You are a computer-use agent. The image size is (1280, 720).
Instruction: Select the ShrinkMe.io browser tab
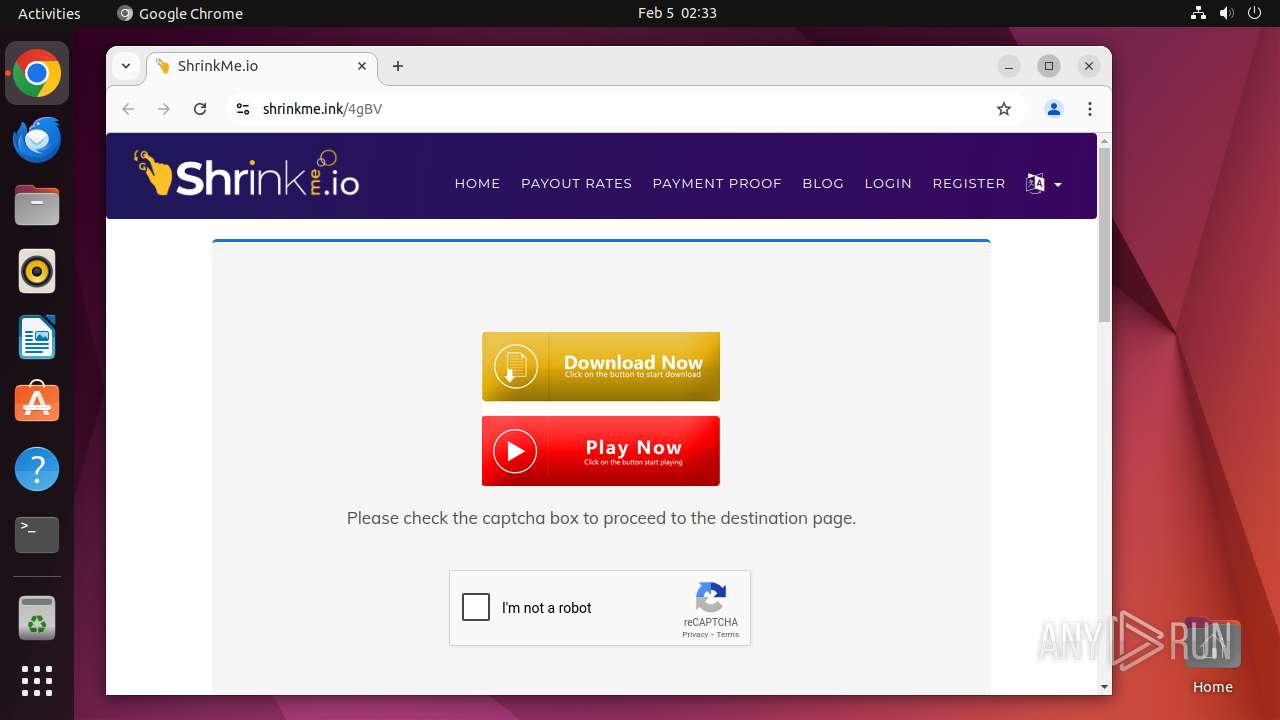[x=262, y=66]
